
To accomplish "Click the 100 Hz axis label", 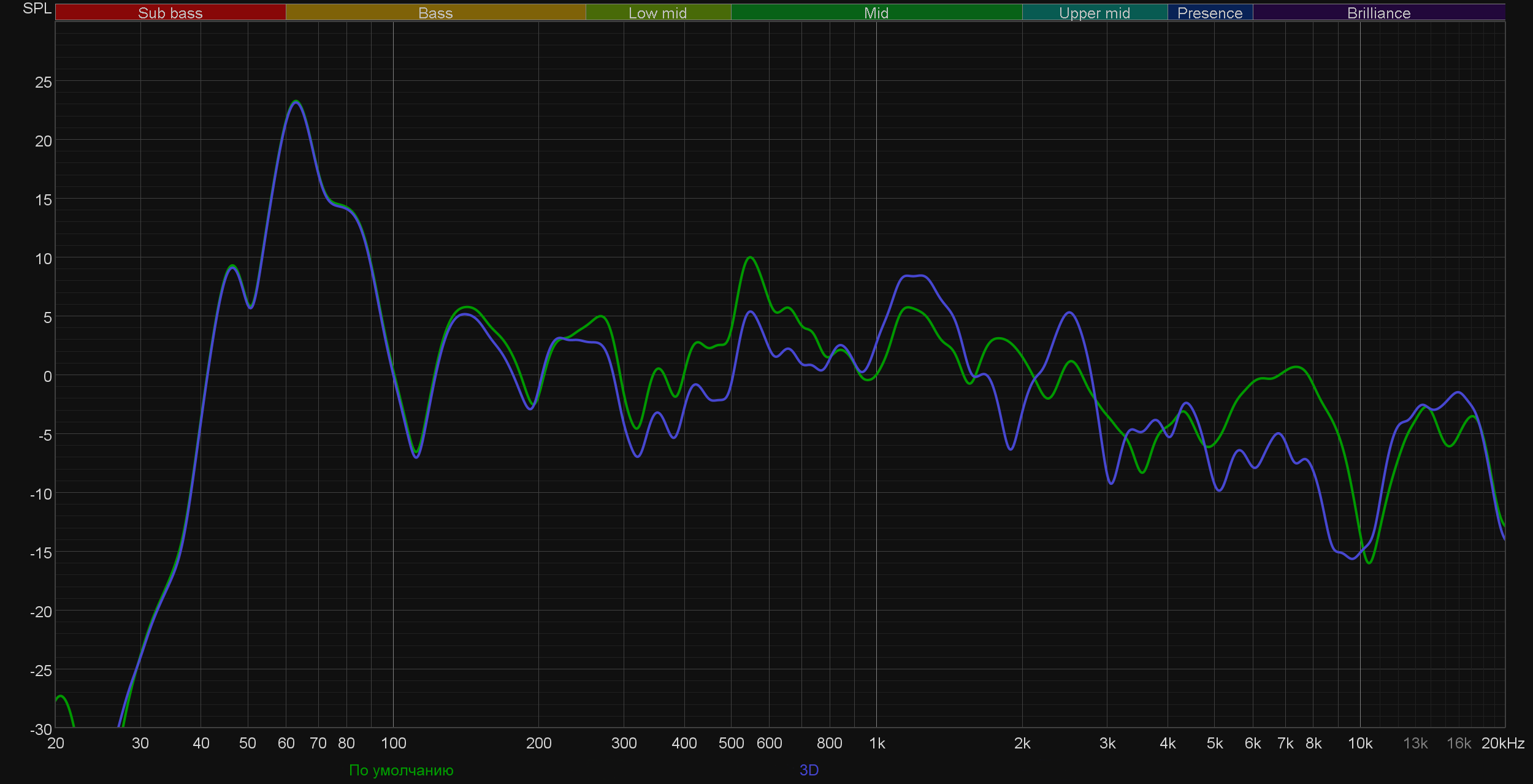I will 393,743.
